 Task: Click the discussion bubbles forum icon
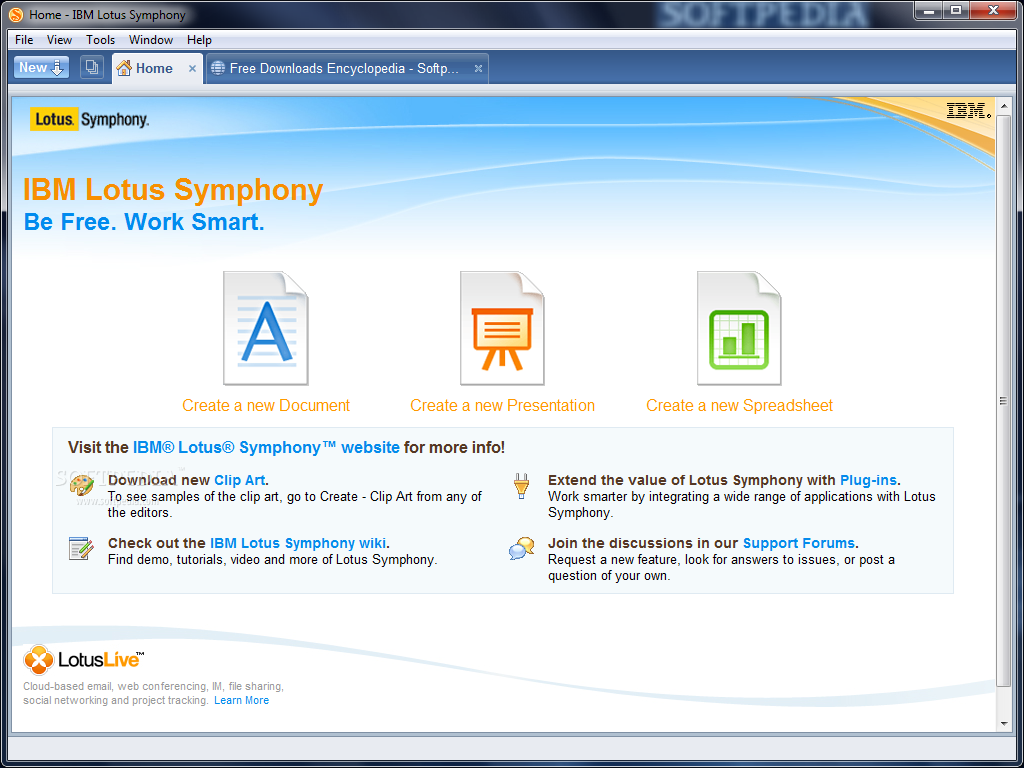click(521, 549)
